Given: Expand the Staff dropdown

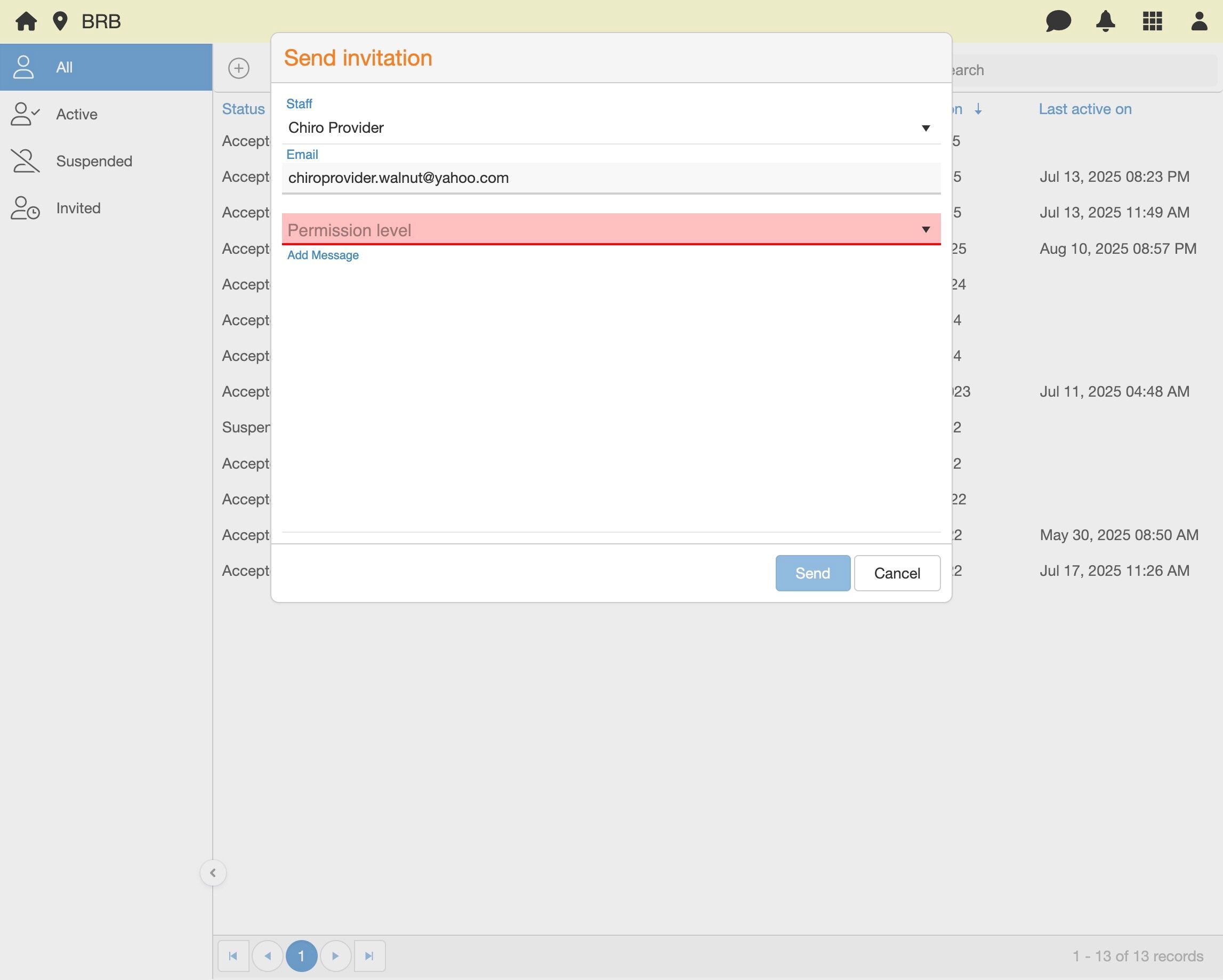Looking at the screenshot, I should [x=925, y=128].
